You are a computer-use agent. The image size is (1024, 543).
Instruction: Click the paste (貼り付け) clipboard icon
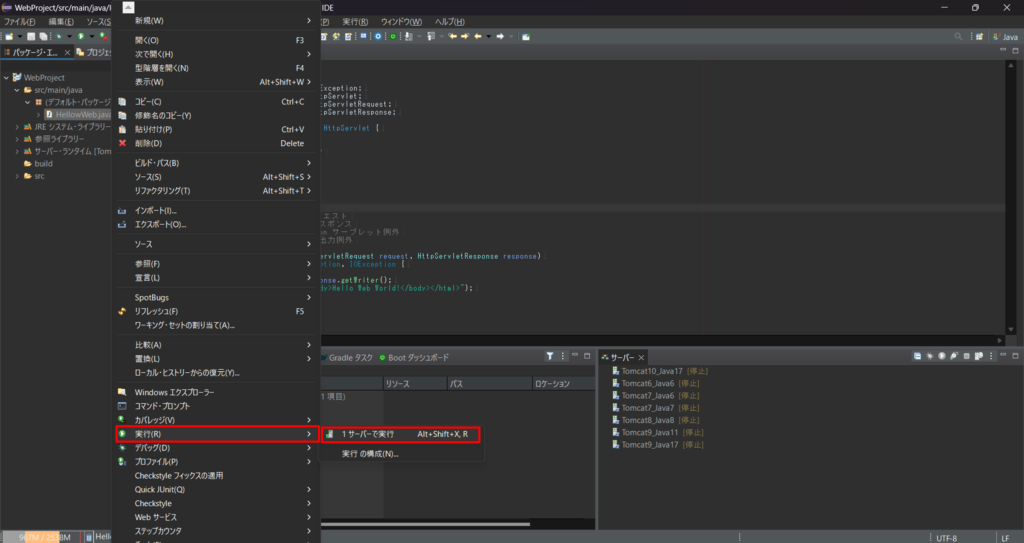click(x=123, y=129)
